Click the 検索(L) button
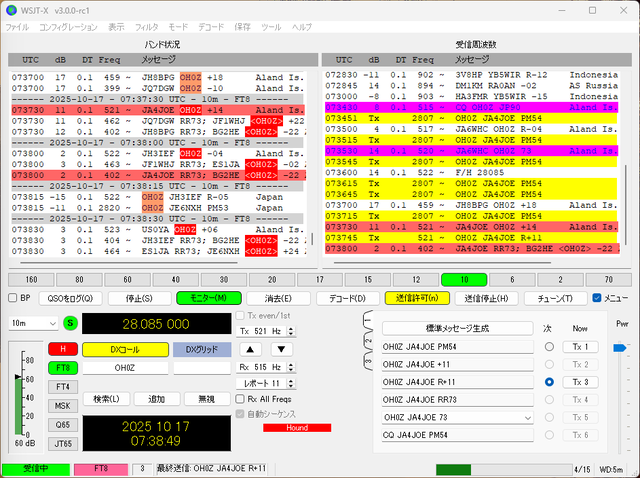 coord(106,399)
